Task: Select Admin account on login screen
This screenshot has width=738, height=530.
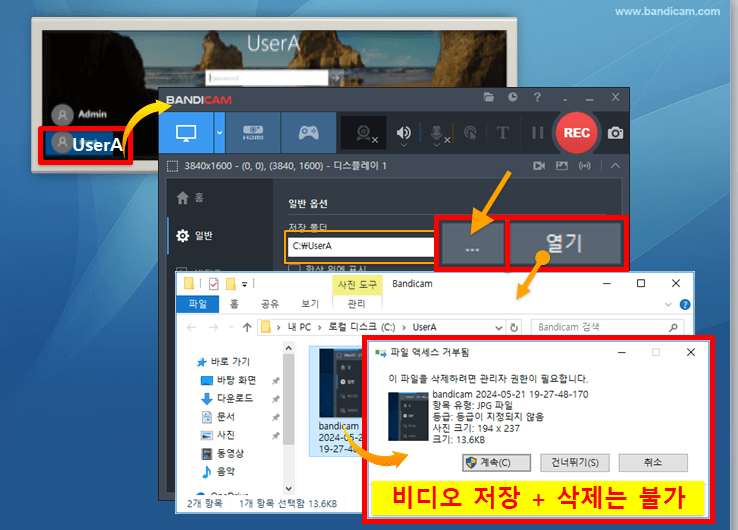Action: point(79,114)
